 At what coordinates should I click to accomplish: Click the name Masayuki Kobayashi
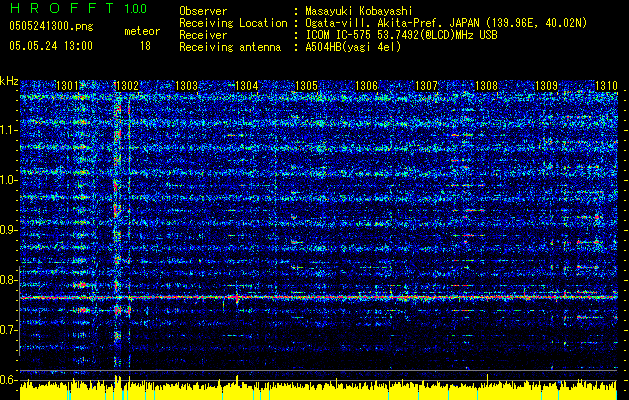coord(359,11)
